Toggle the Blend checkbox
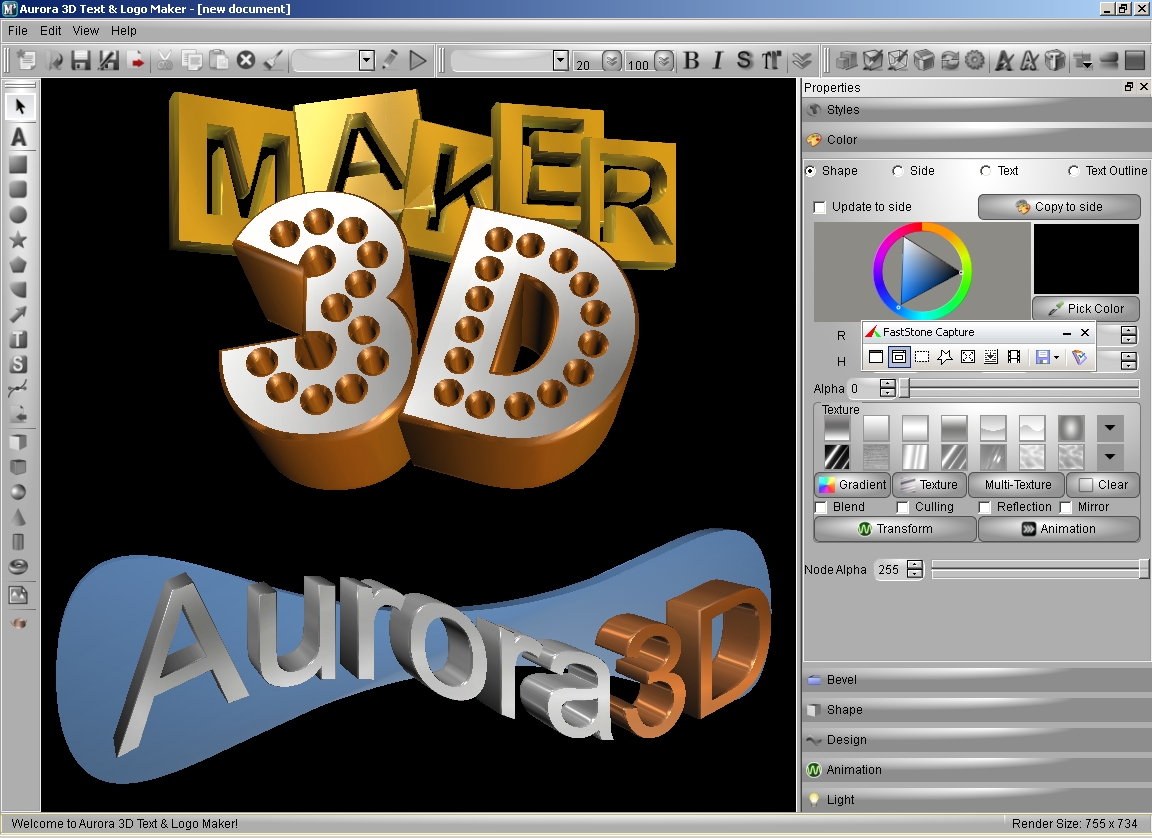1152x838 pixels. tap(821, 508)
